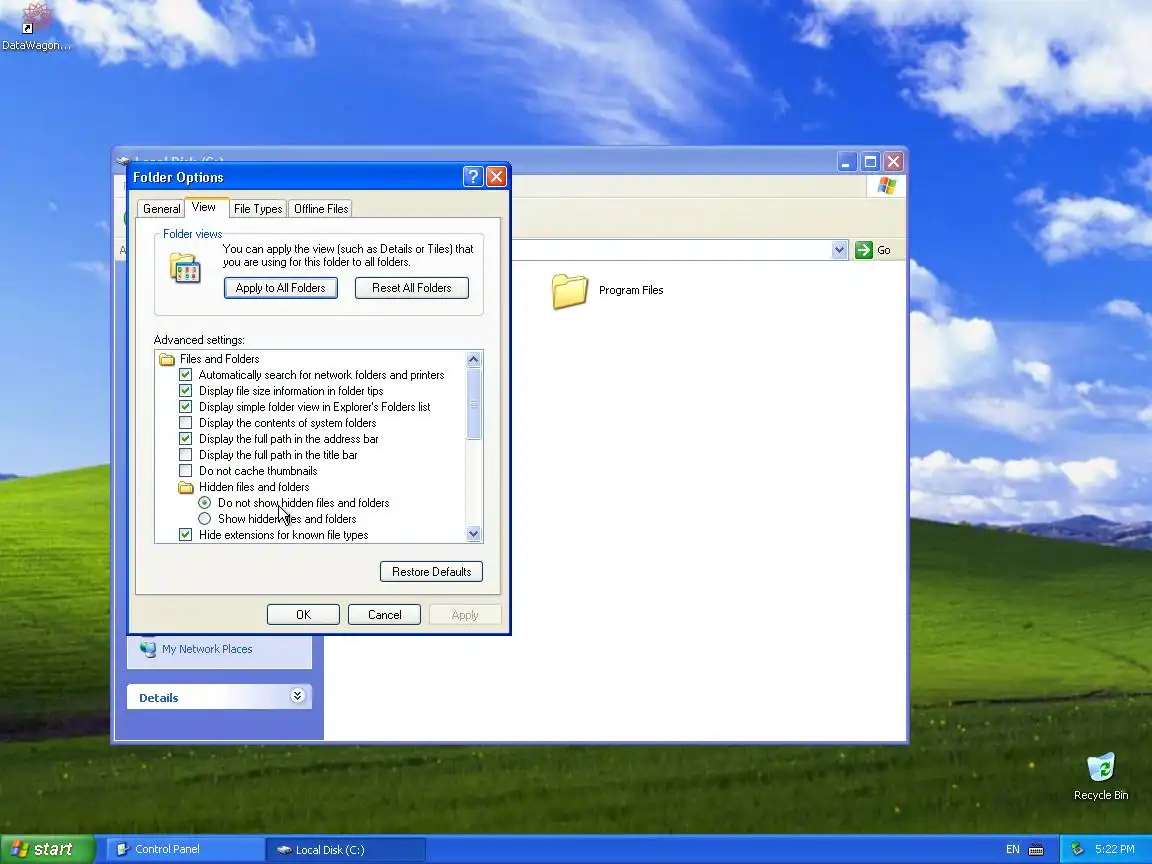Click the EN language indicator
This screenshot has height=864, width=1152.
(1012, 849)
